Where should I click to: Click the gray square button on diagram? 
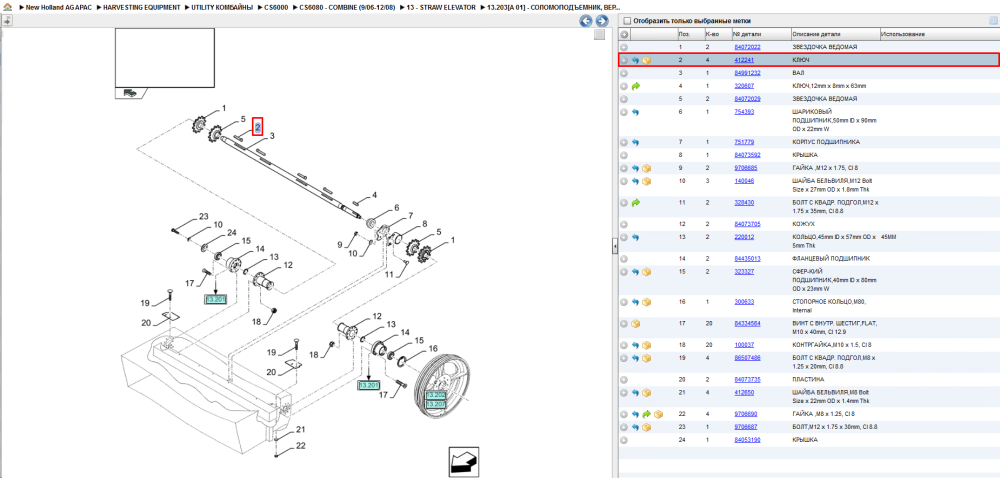[x=599, y=34]
